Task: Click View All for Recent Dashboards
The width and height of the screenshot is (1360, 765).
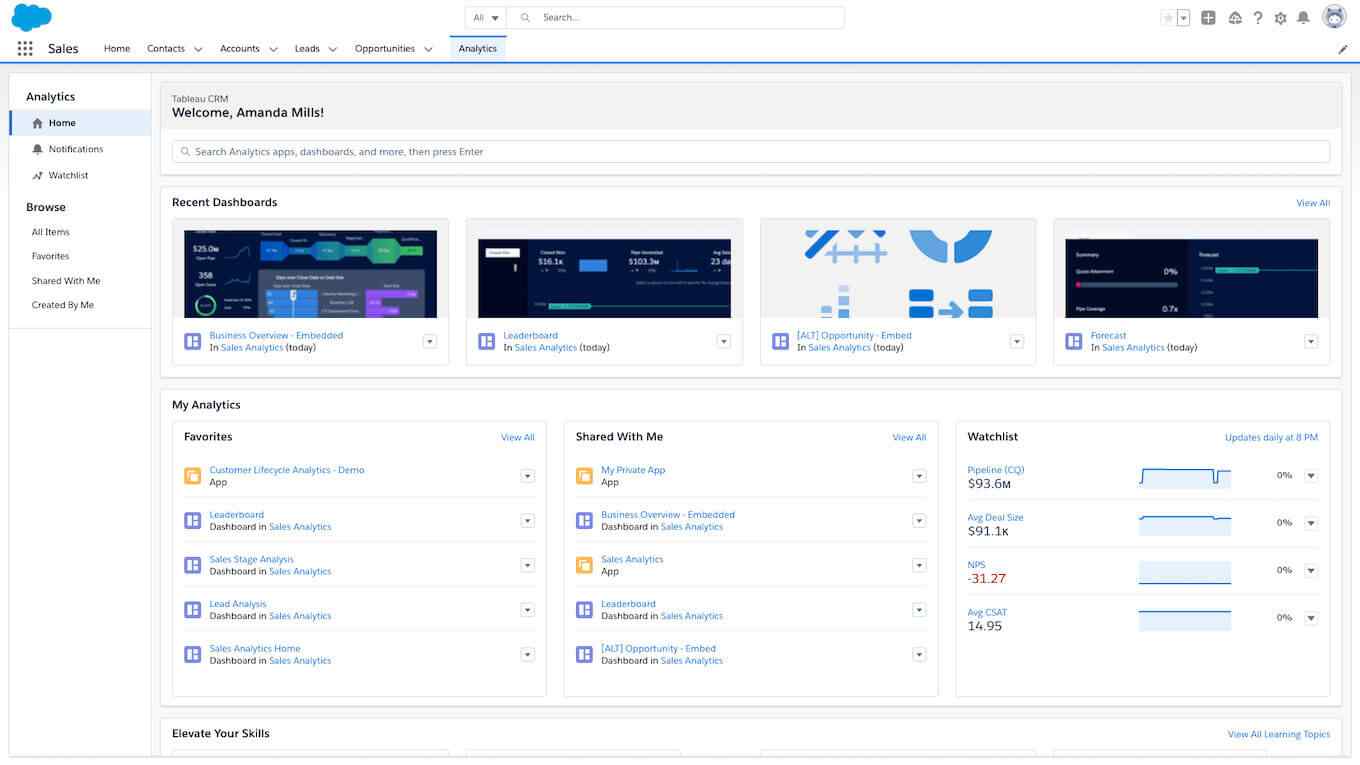Action: 1313,203
